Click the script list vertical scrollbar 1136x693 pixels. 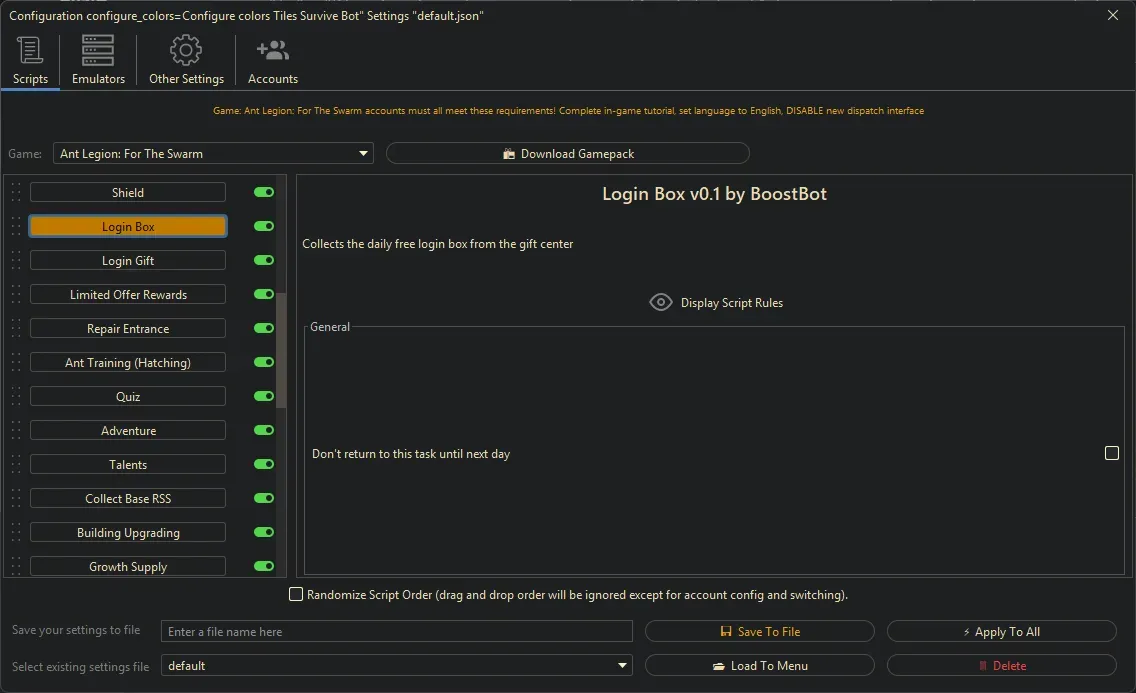point(281,350)
